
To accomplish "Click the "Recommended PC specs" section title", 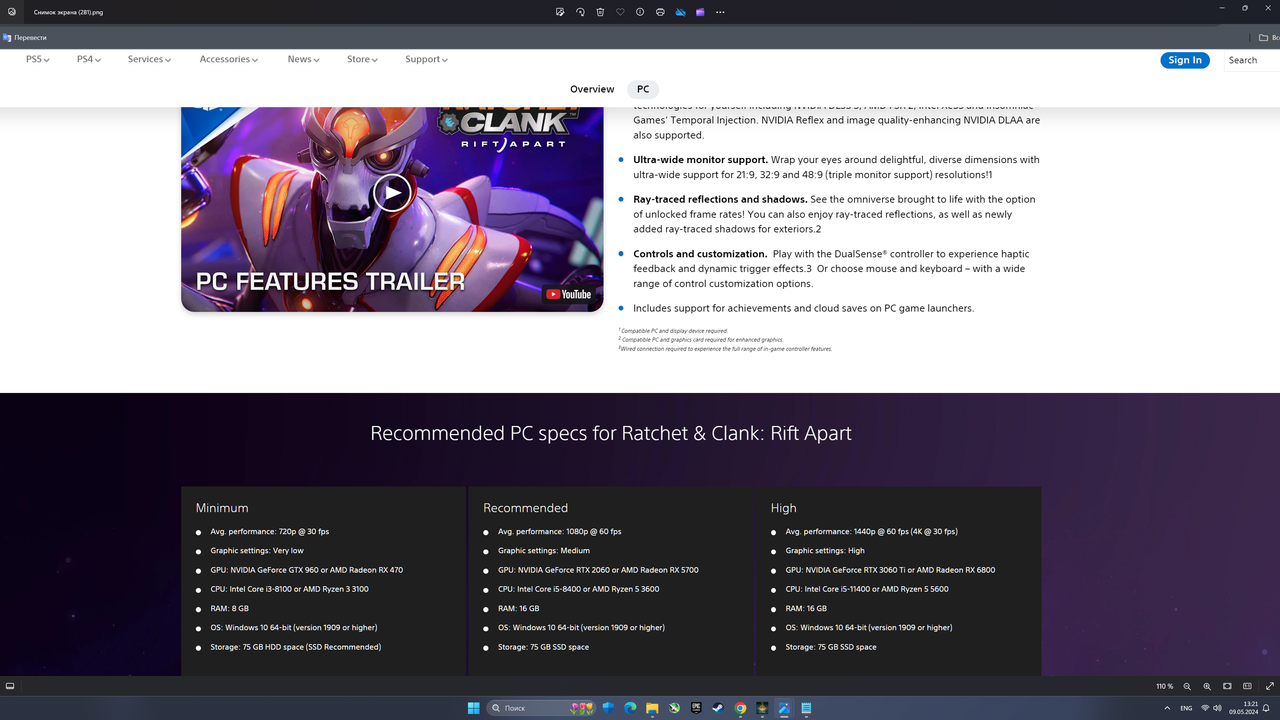I will coord(611,433).
